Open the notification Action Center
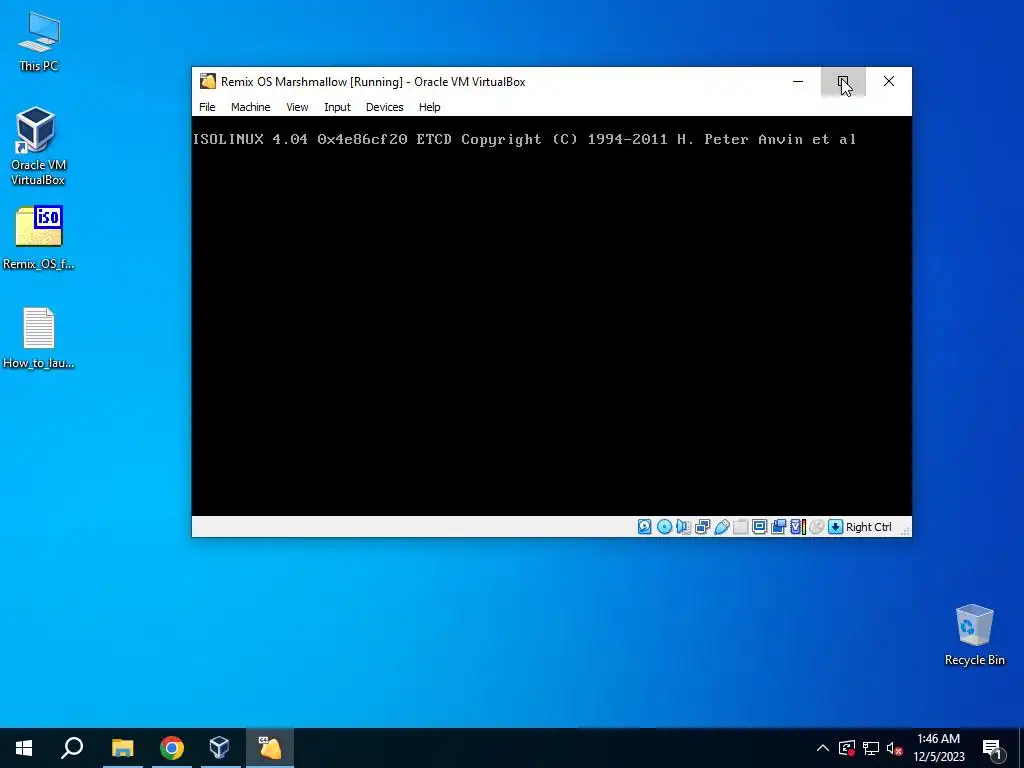 point(993,748)
